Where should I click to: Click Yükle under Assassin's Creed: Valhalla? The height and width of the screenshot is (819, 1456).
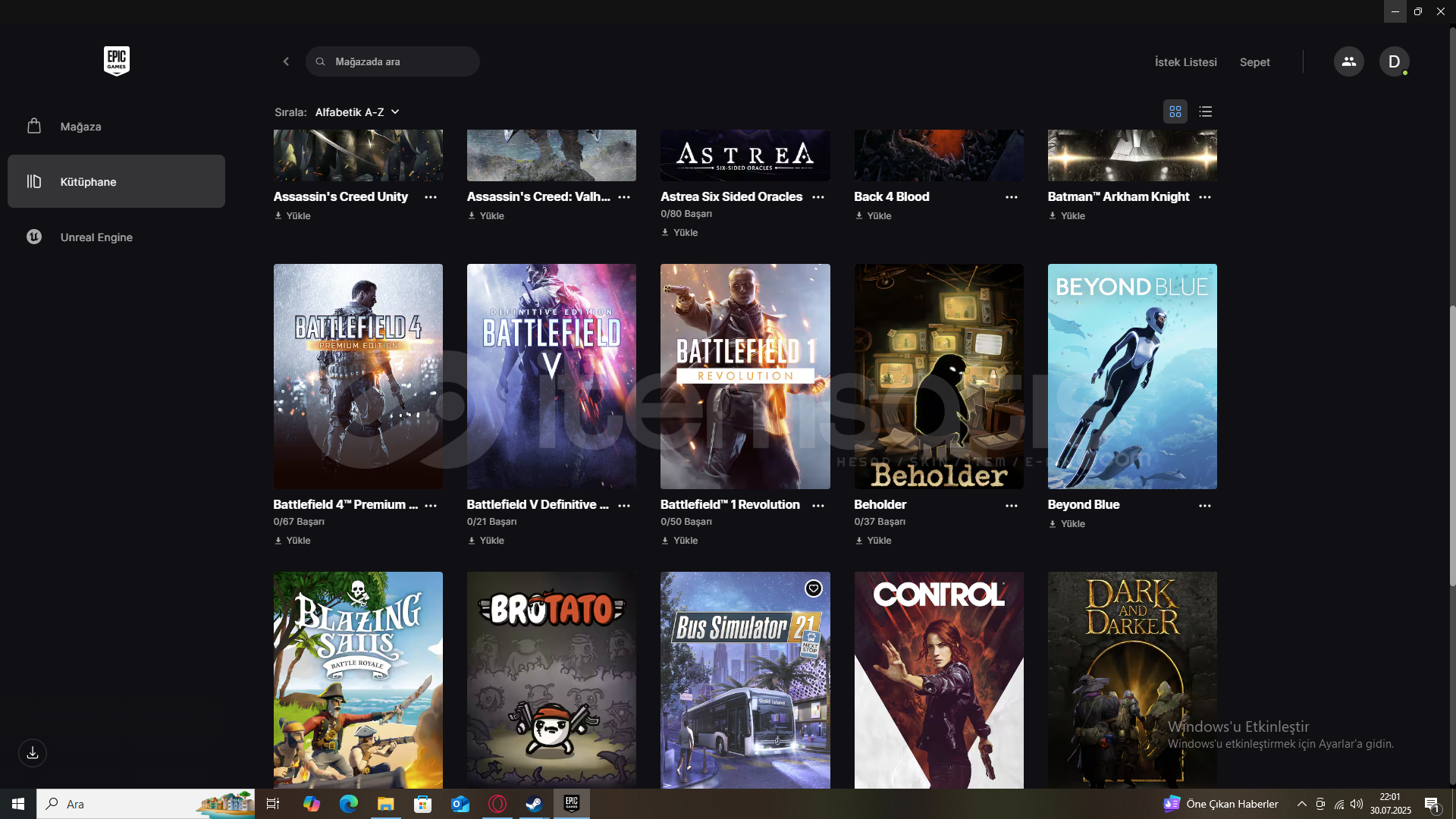point(486,216)
